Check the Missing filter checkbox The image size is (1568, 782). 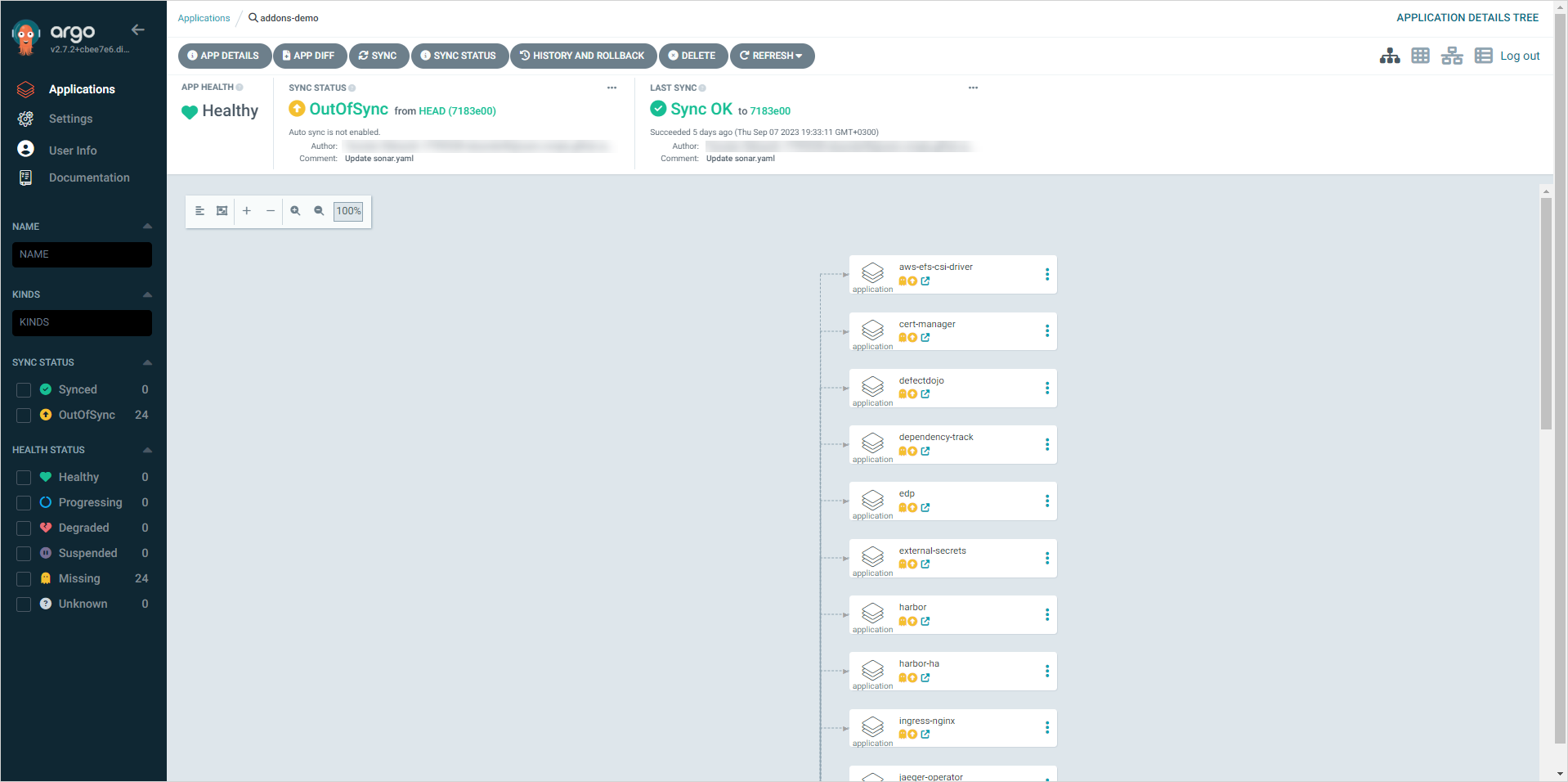click(x=24, y=579)
